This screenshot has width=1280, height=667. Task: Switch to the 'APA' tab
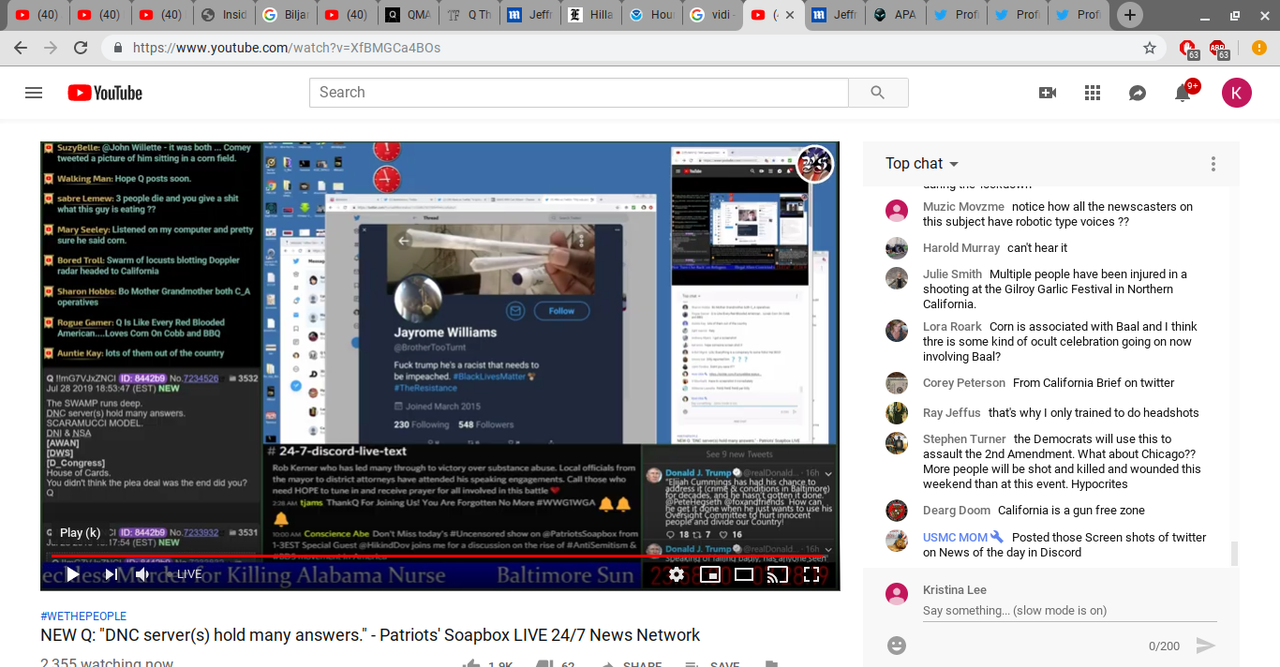click(895, 15)
